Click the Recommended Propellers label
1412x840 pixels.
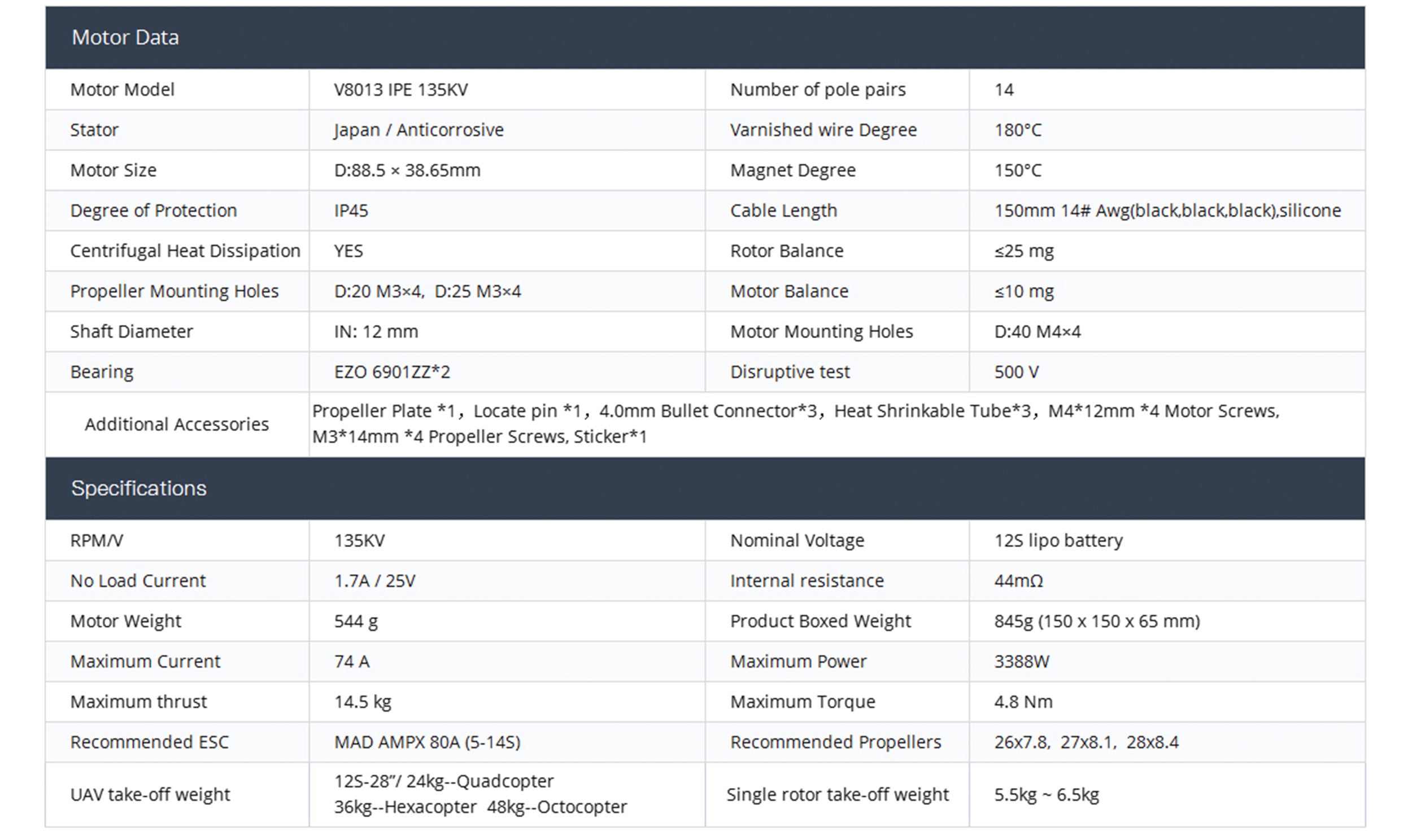pyautogui.click(x=835, y=742)
